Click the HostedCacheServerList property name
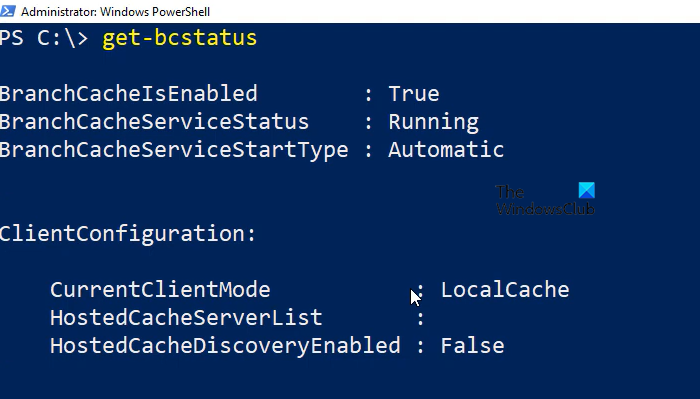700x399 pixels. pyautogui.click(x=186, y=318)
